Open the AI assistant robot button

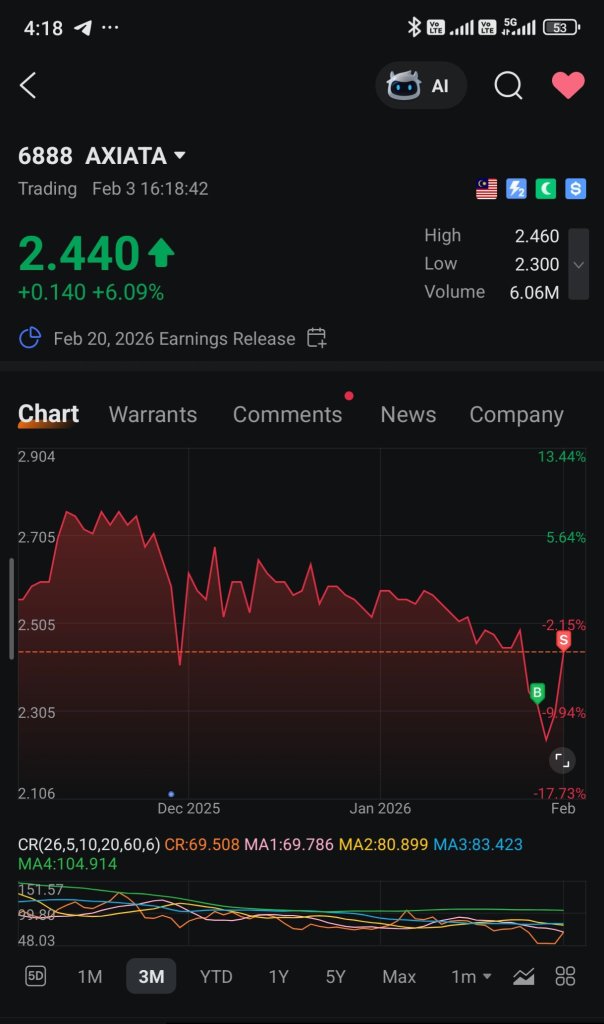coord(421,86)
